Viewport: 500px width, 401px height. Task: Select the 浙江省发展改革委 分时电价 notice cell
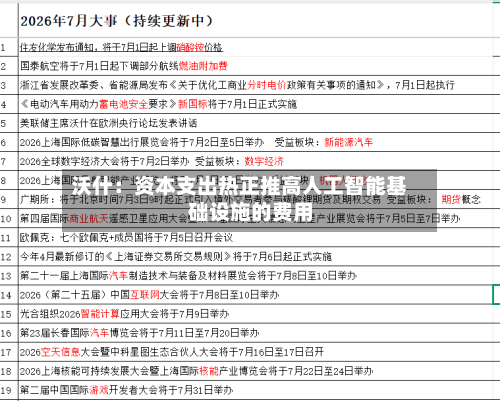256,85
